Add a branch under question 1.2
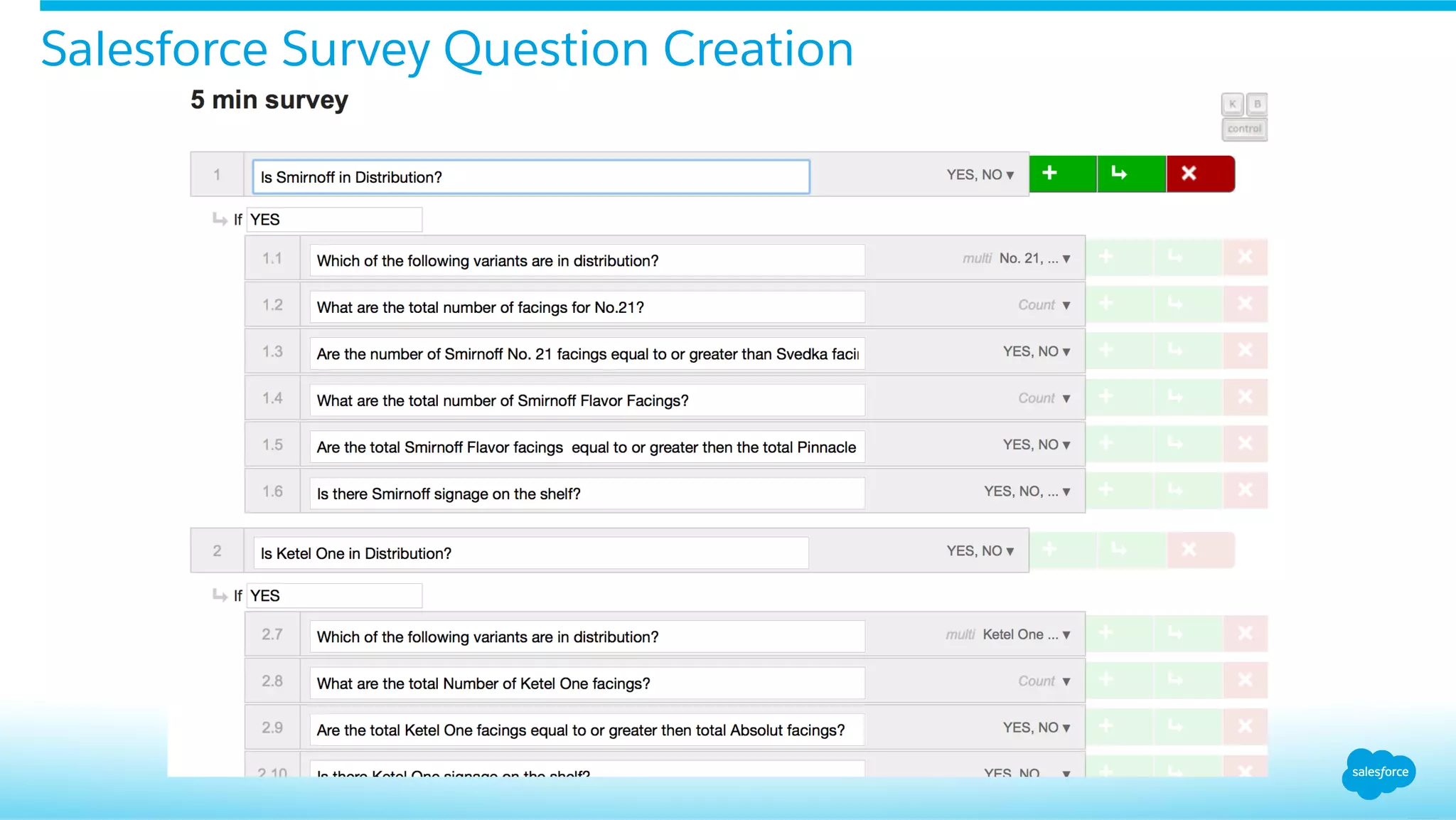The width and height of the screenshot is (1456, 820). pos(1188,304)
